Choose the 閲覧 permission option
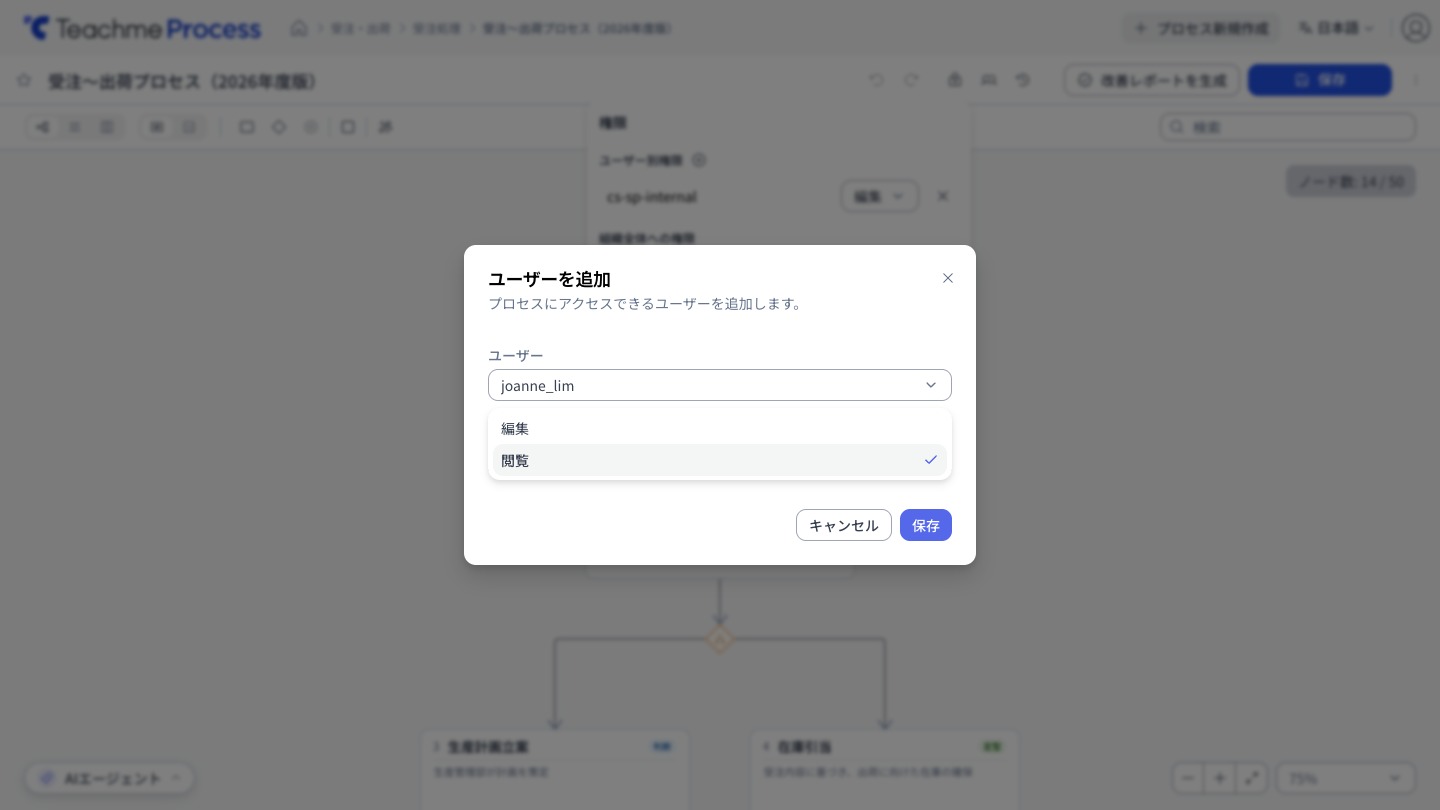1440x810 pixels. pos(720,460)
